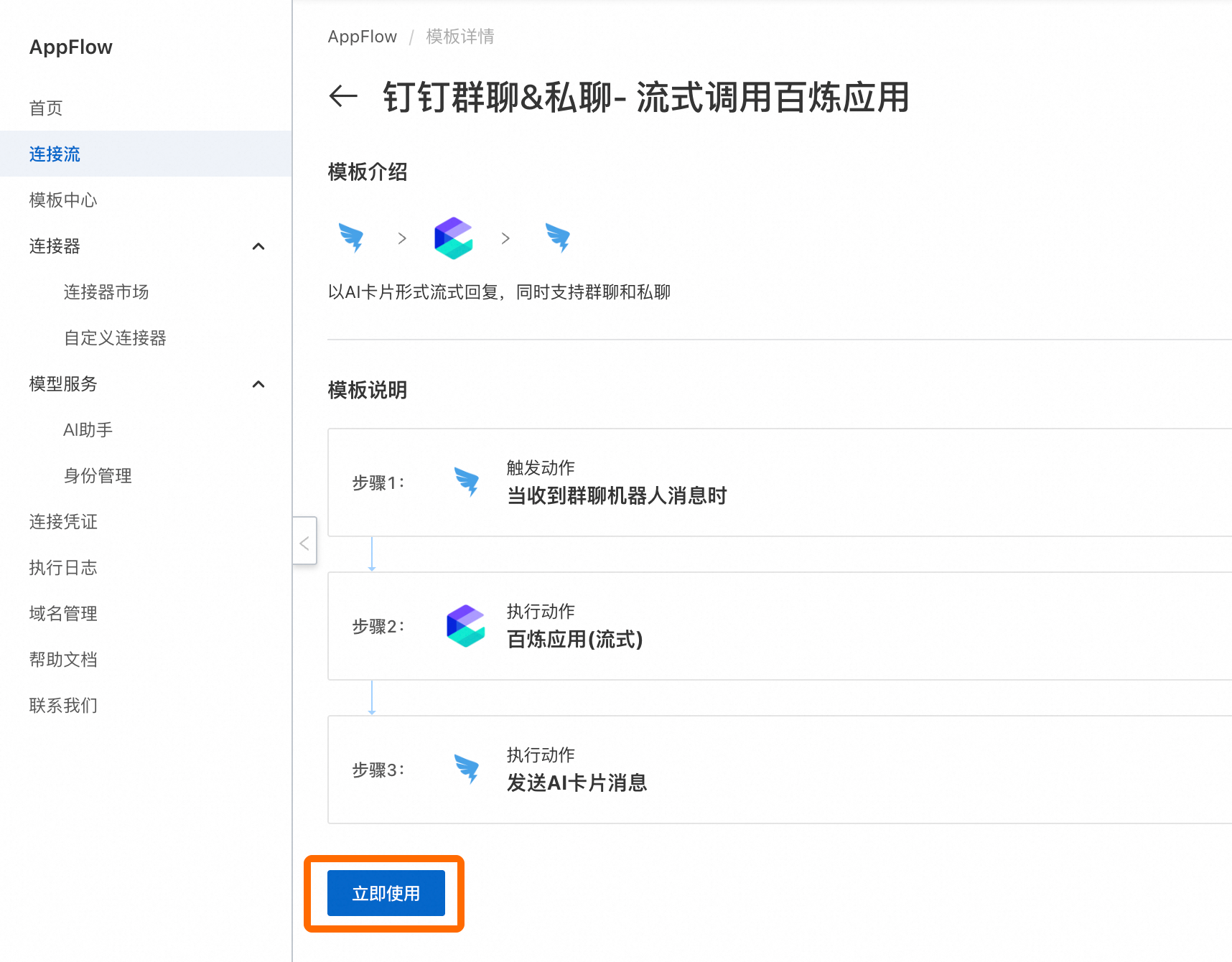Click the DingTalk icon in 步骤3 row
This screenshot has width=1232, height=962.
click(467, 769)
